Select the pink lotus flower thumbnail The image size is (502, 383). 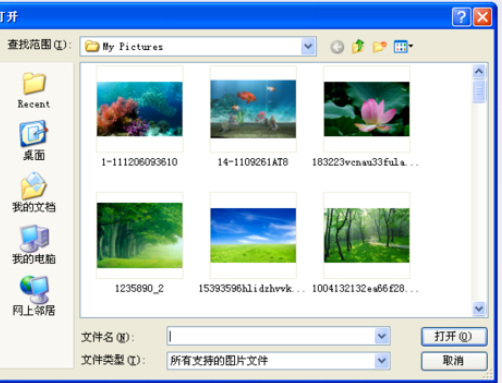[x=367, y=109]
